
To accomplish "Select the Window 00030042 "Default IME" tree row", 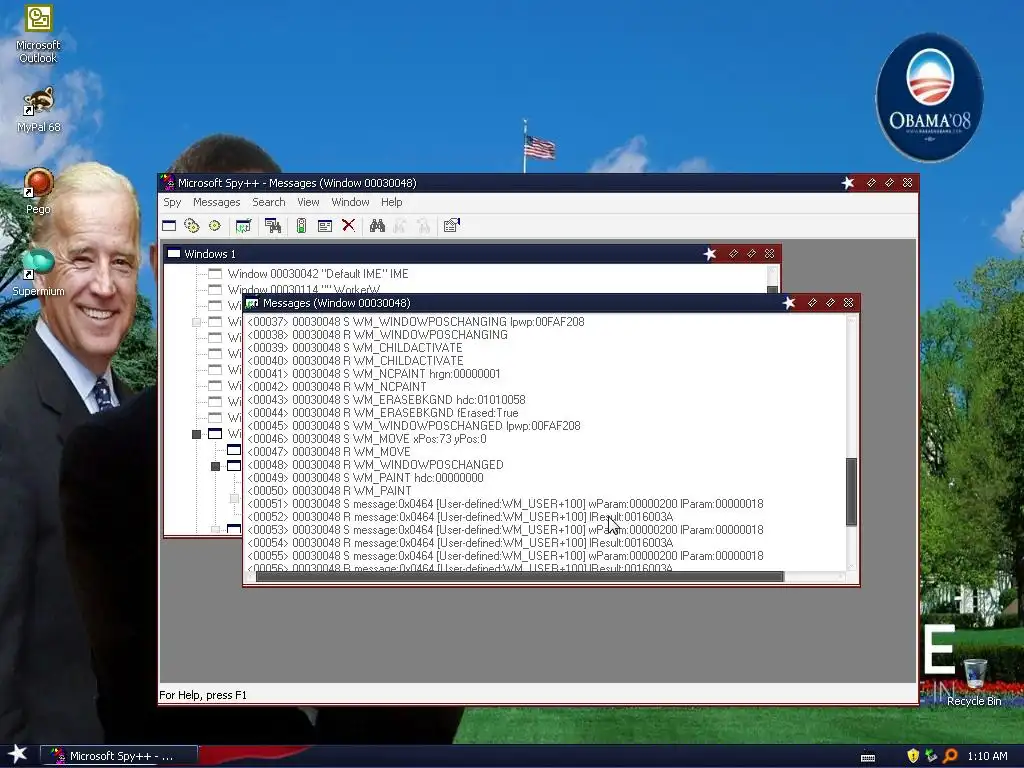I will pos(317,274).
